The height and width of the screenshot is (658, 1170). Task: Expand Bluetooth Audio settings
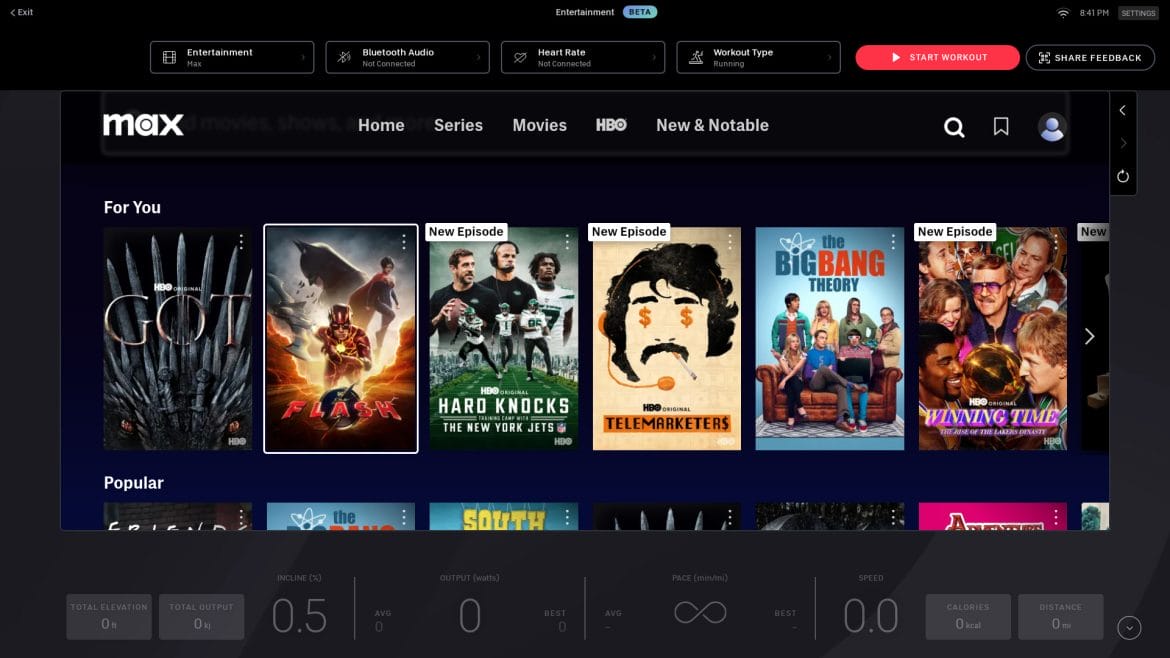click(x=407, y=57)
